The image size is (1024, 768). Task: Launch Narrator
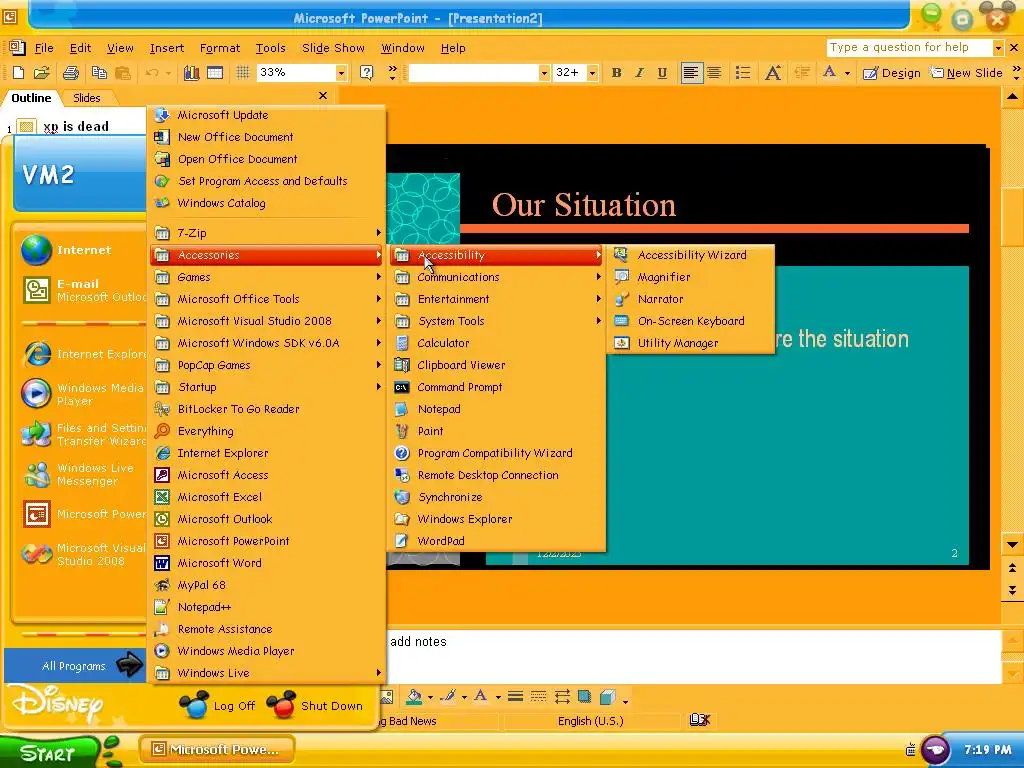690,299
